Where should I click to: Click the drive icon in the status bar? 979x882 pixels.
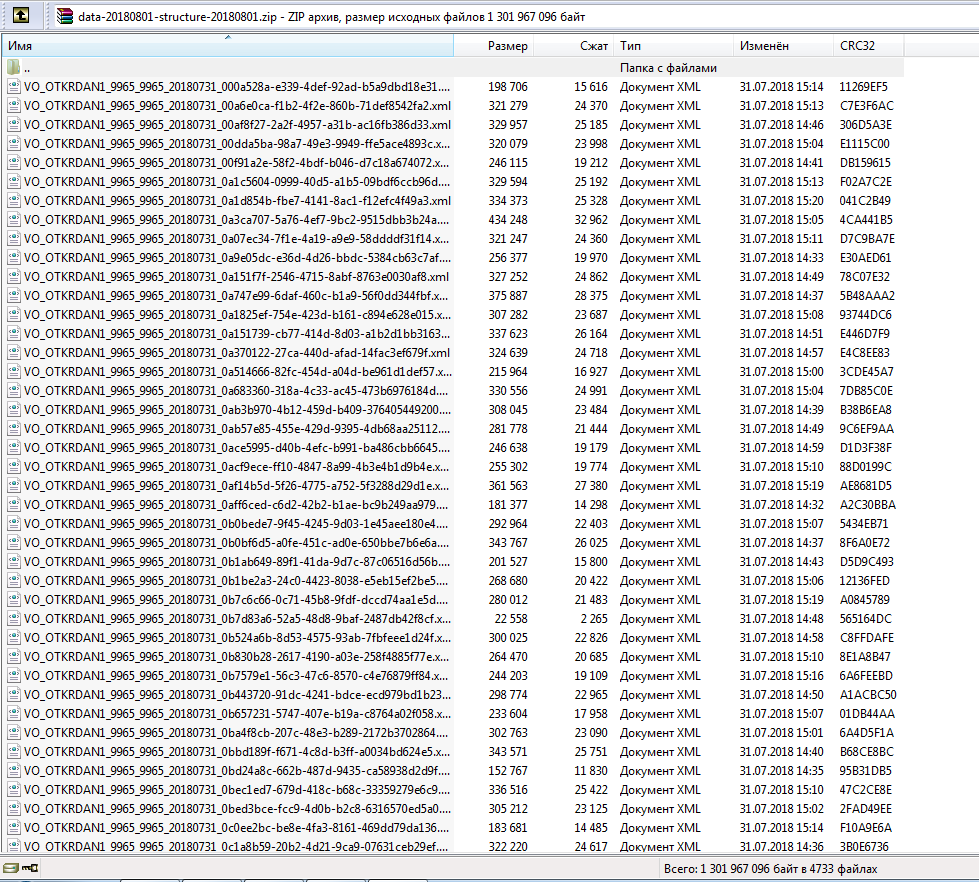pyautogui.click(x=11, y=868)
